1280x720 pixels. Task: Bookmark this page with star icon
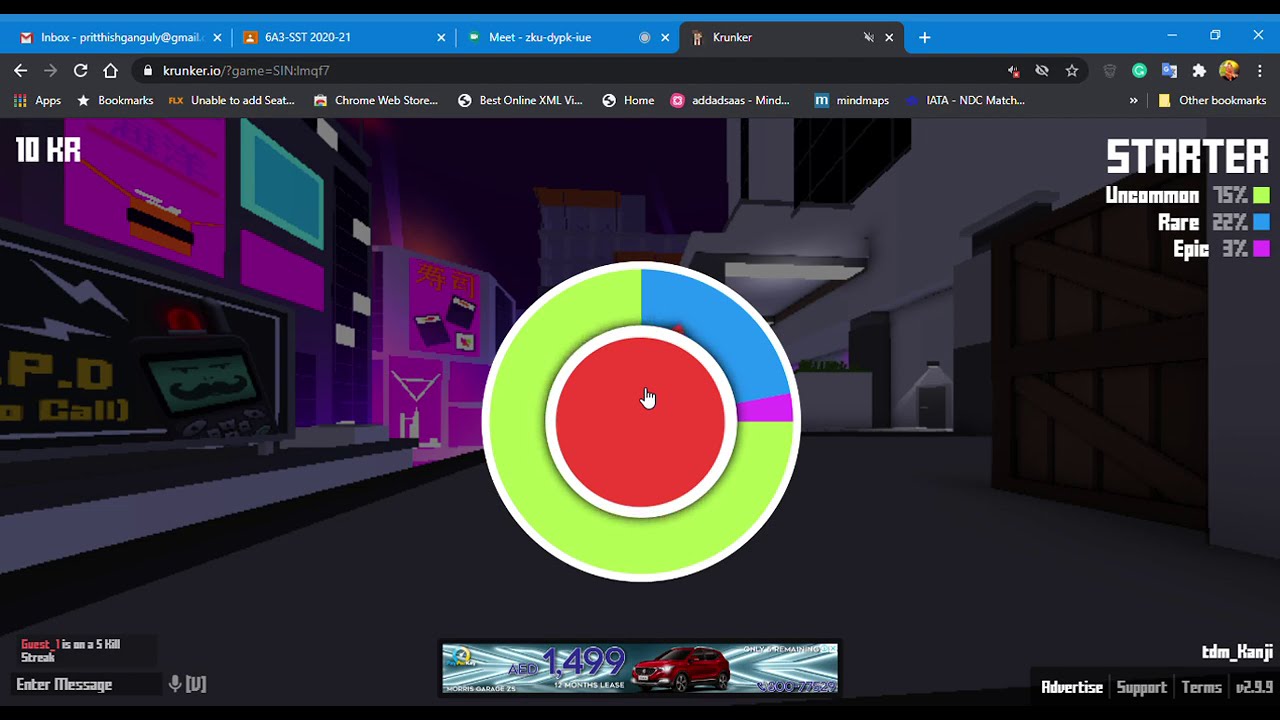1072,71
